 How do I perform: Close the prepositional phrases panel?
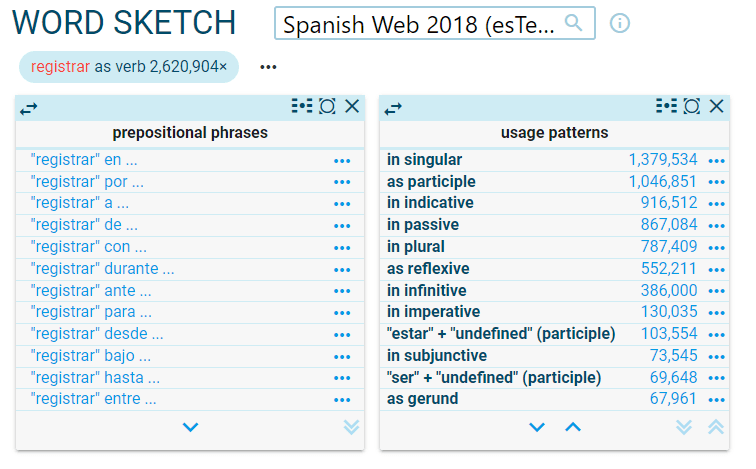point(352,107)
